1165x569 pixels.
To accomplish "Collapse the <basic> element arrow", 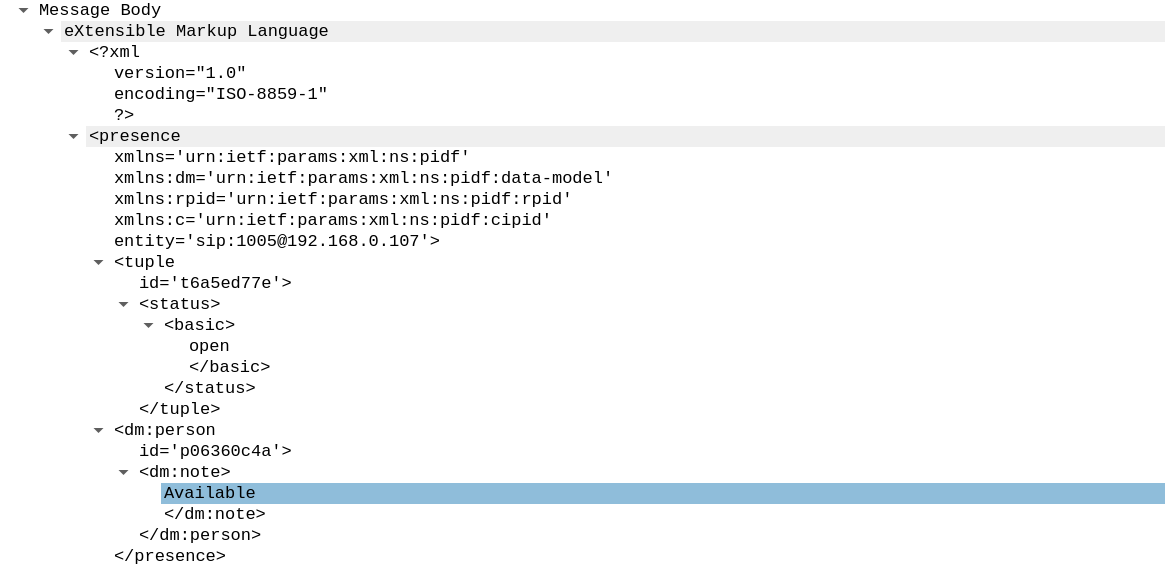I will pos(149,325).
